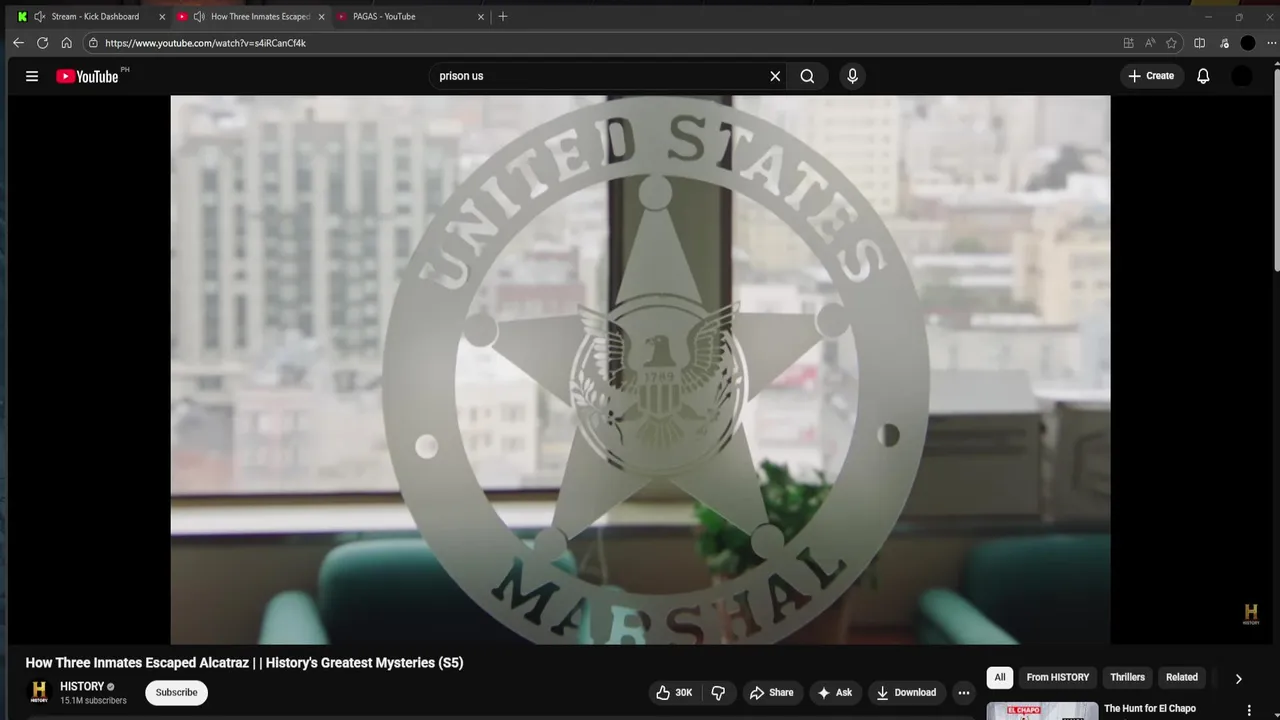Image resolution: width=1280 pixels, height=720 pixels.
Task: Add this page to favorites
Action: pyautogui.click(x=1171, y=43)
